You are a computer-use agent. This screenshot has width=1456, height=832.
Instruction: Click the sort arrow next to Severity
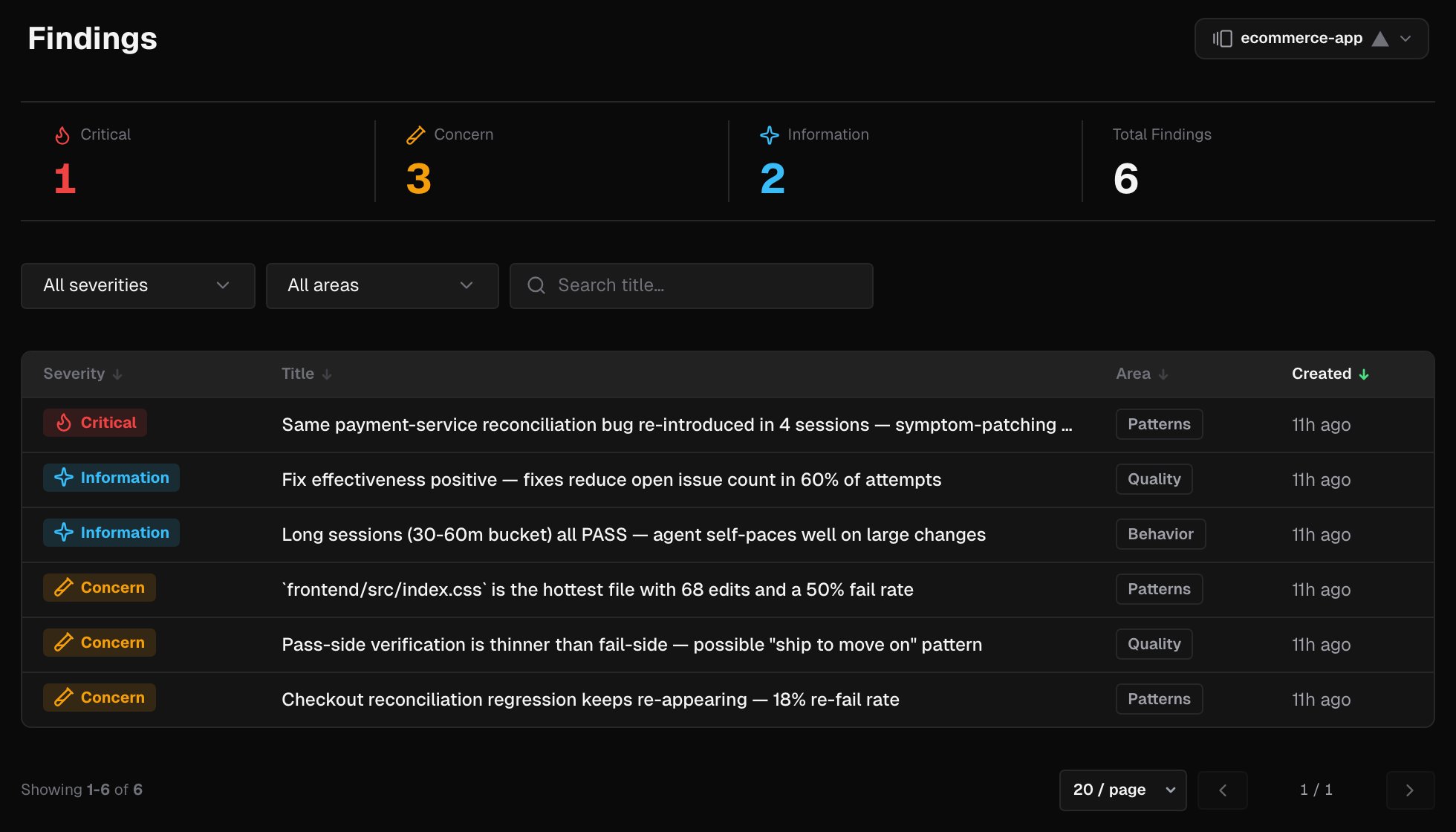[x=117, y=374]
